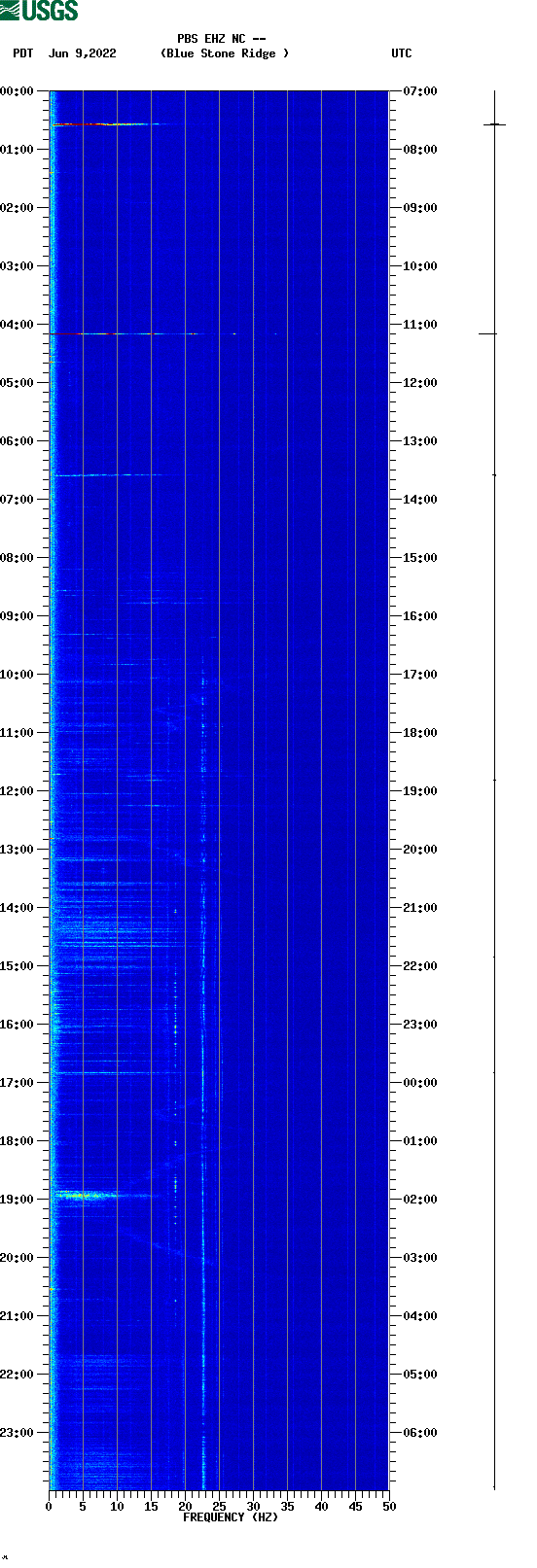Screen dimensions: 537x1568
Task: Click the 00:00 UTC time label on right axis
Action: point(420,1082)
